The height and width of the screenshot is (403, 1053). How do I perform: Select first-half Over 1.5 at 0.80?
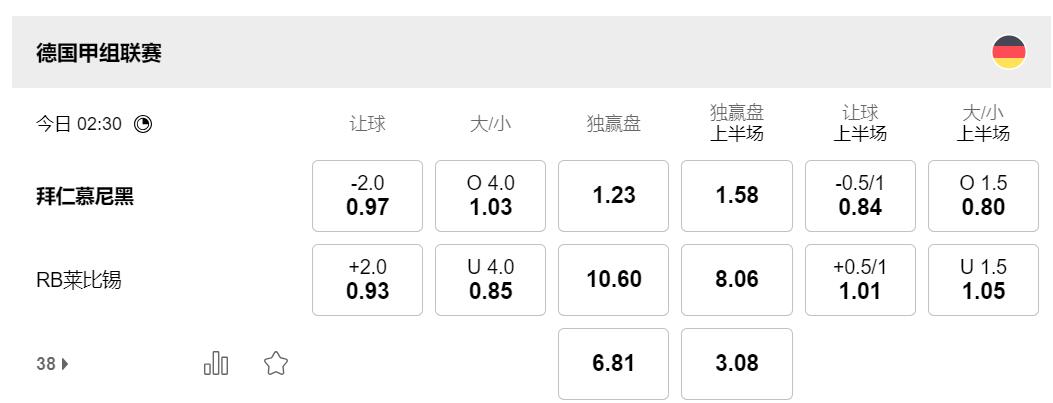pyautogui.click(x=983, y=196)
